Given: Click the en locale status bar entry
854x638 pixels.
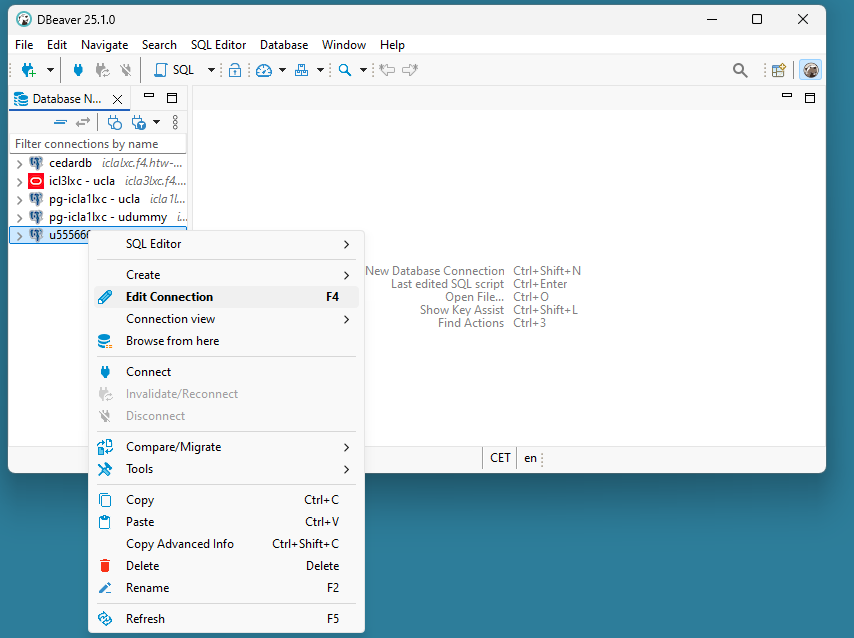Looking at the screenshot, I should point(530,458).
